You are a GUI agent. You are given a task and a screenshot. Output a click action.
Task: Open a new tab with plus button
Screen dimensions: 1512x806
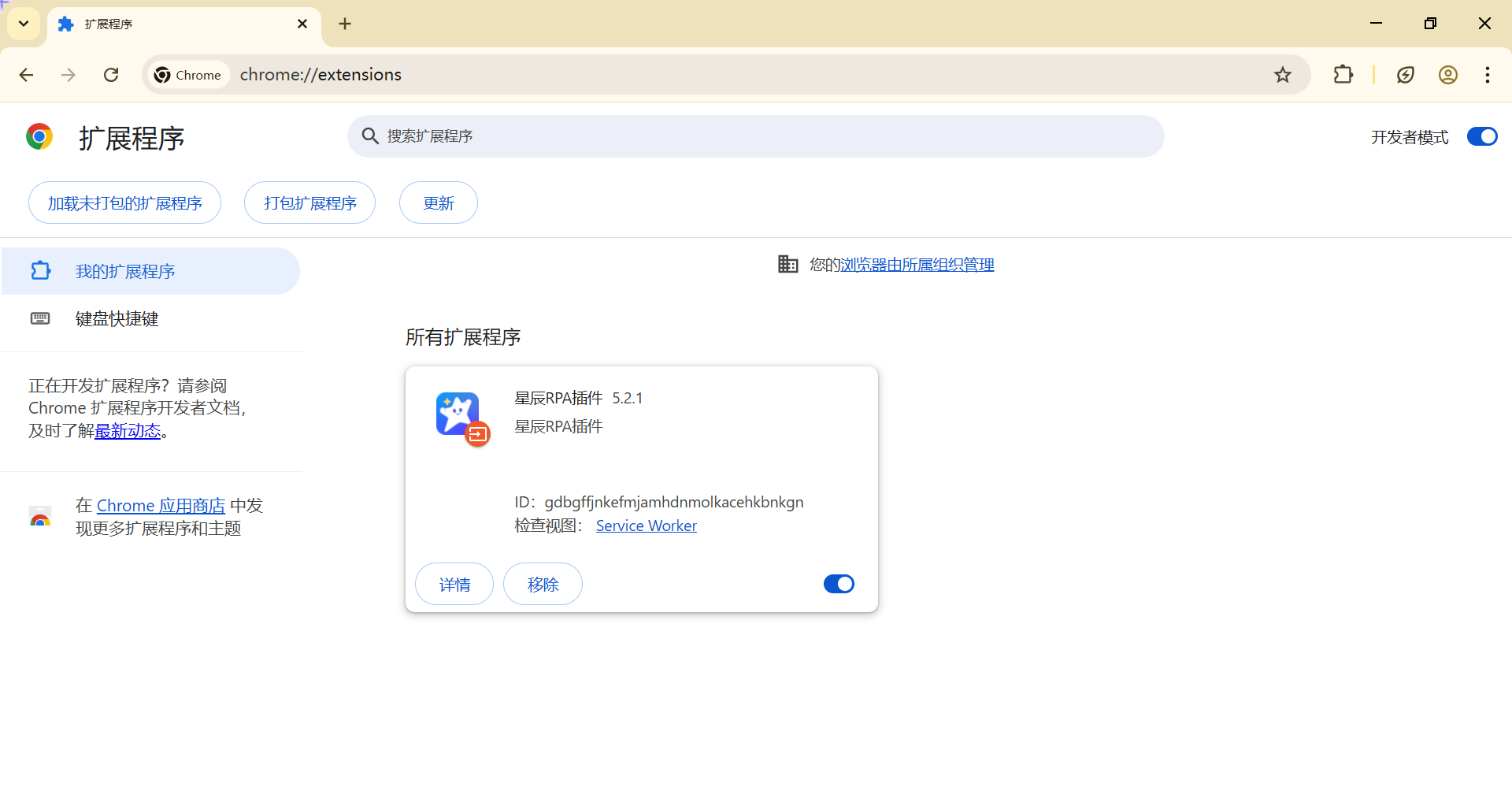pyautogui.click(x=345, y=24)
